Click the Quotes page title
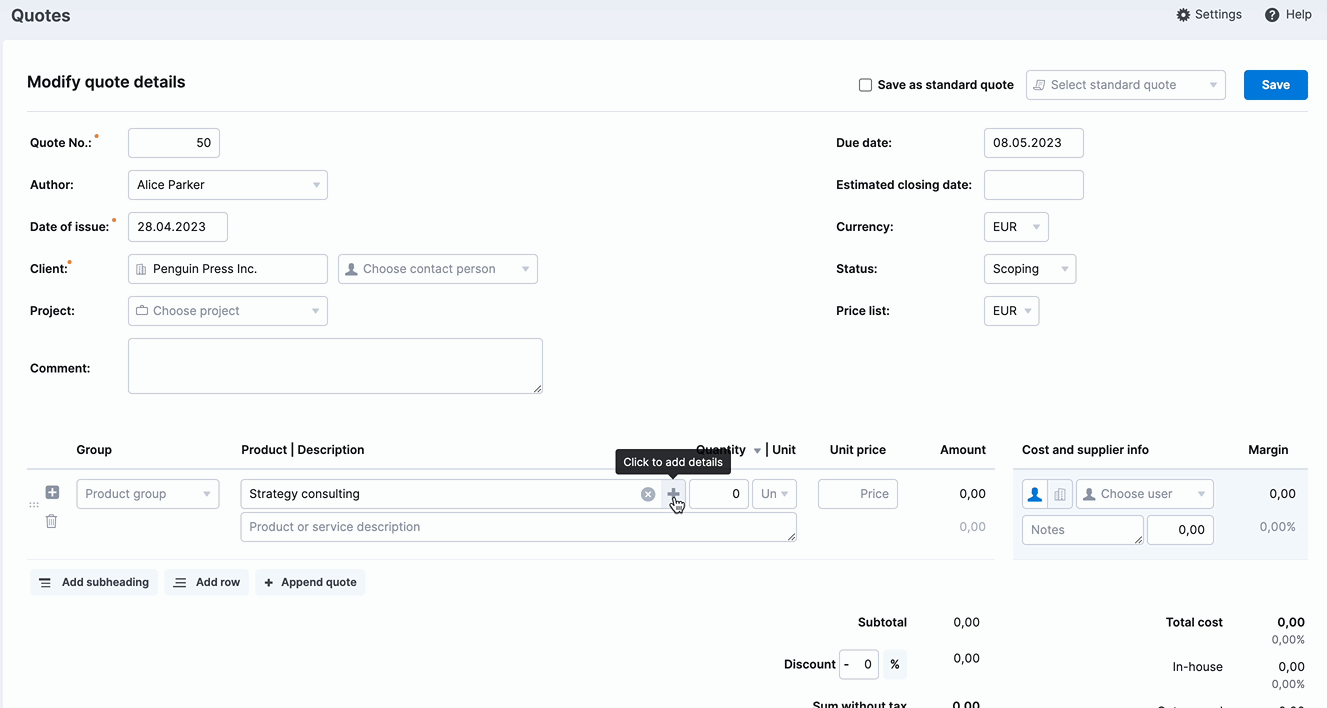The image size is (1327, 708). [41, 16]
